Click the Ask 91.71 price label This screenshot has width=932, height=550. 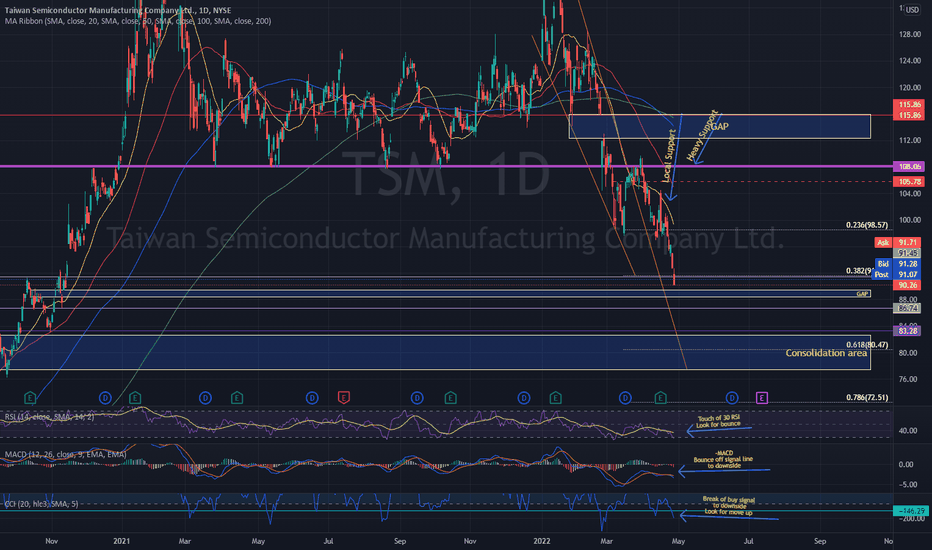click(898, 242)
